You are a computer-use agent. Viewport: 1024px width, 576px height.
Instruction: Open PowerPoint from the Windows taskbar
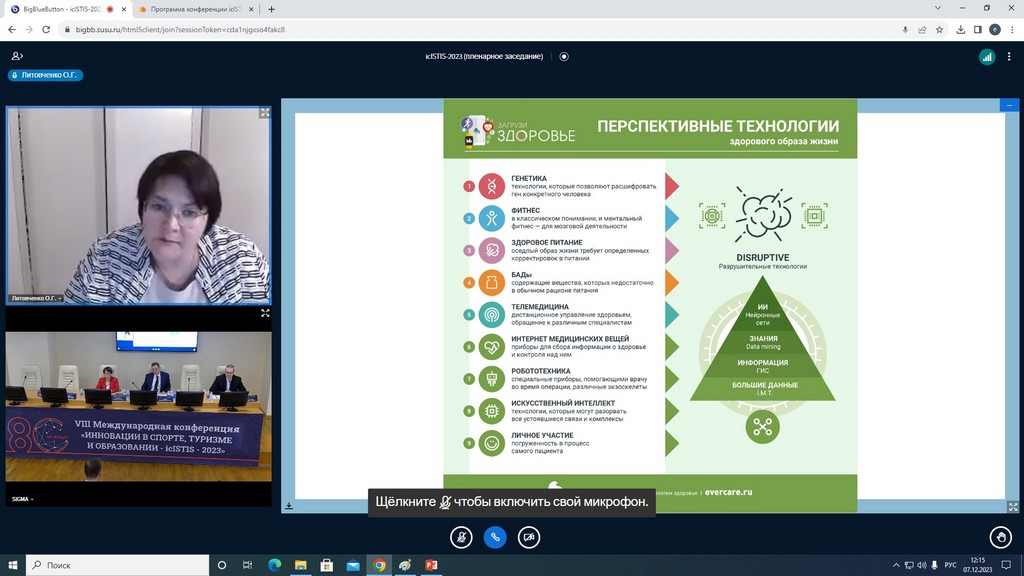point(432,565)
